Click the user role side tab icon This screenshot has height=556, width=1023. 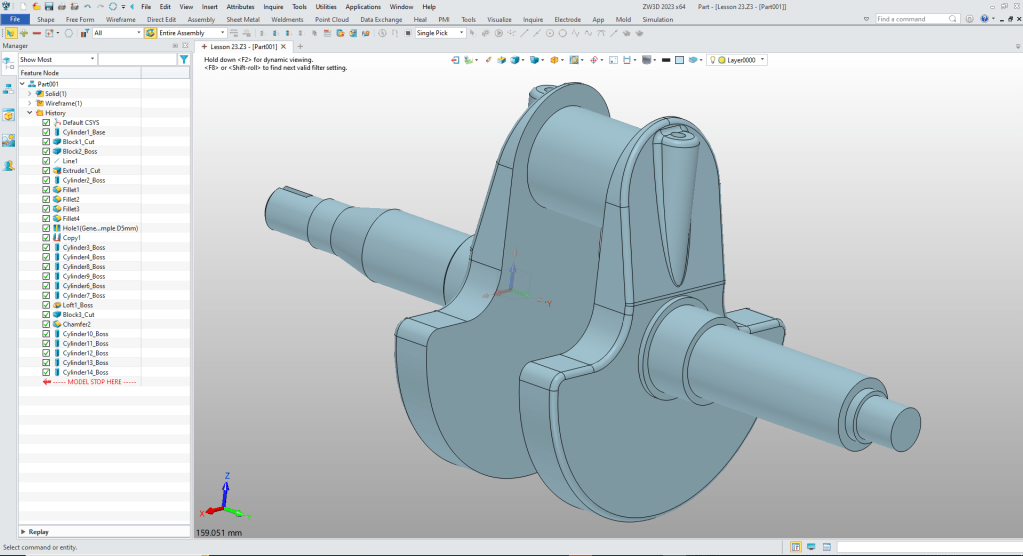[x=8, y=166]
